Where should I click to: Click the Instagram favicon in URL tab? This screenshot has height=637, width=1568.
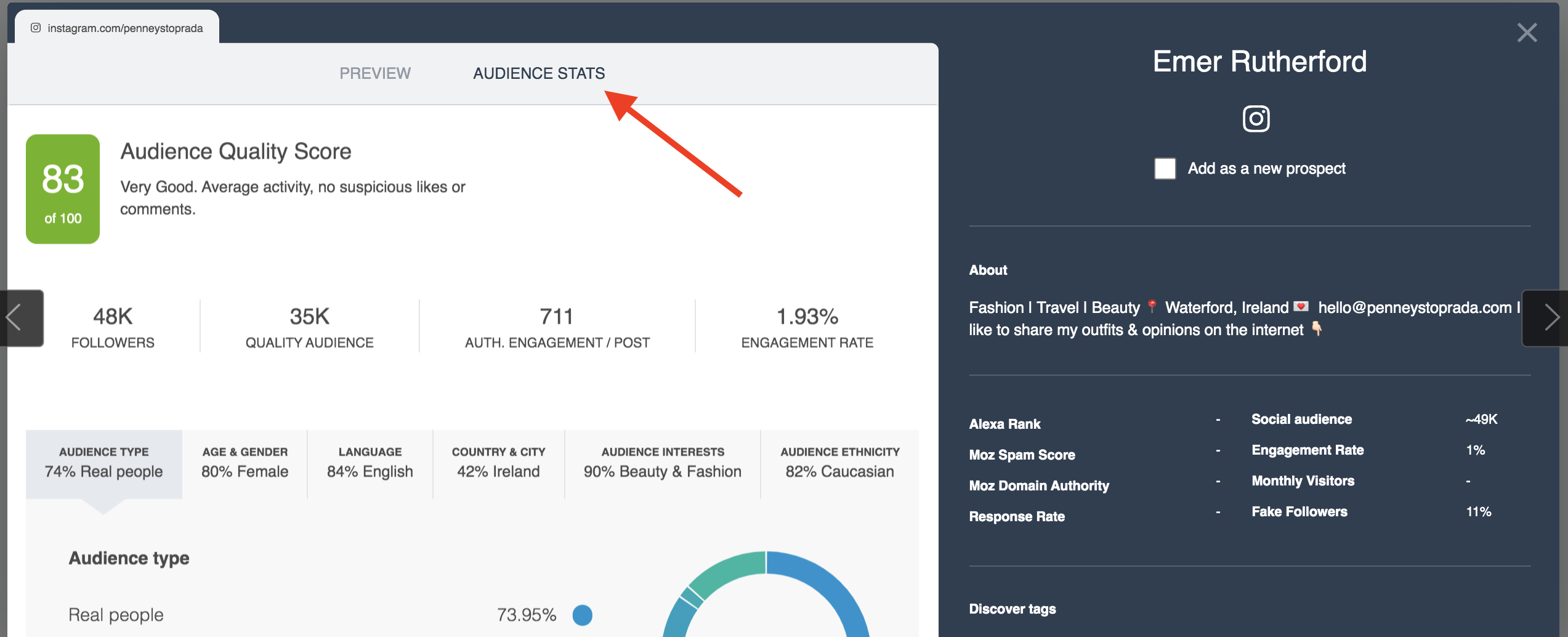(36, 28)
